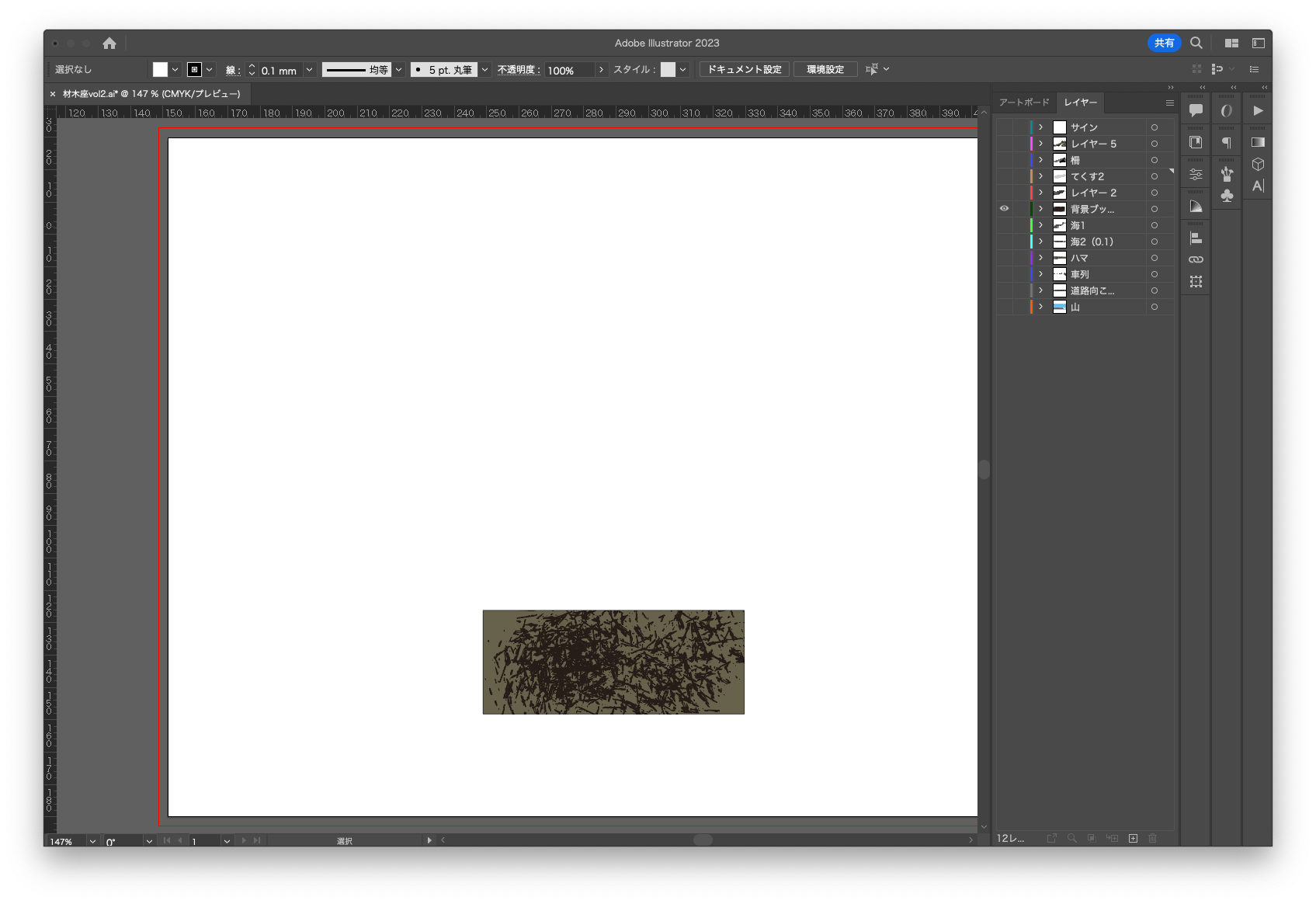Image resolution: width=1316 pixels, height=904 pixels.
Task: Click the Create New Layer plus icon
Action: click(1133, 838)
